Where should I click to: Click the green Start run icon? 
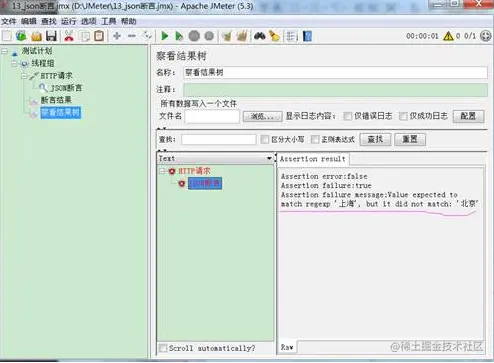click(165, 36)
